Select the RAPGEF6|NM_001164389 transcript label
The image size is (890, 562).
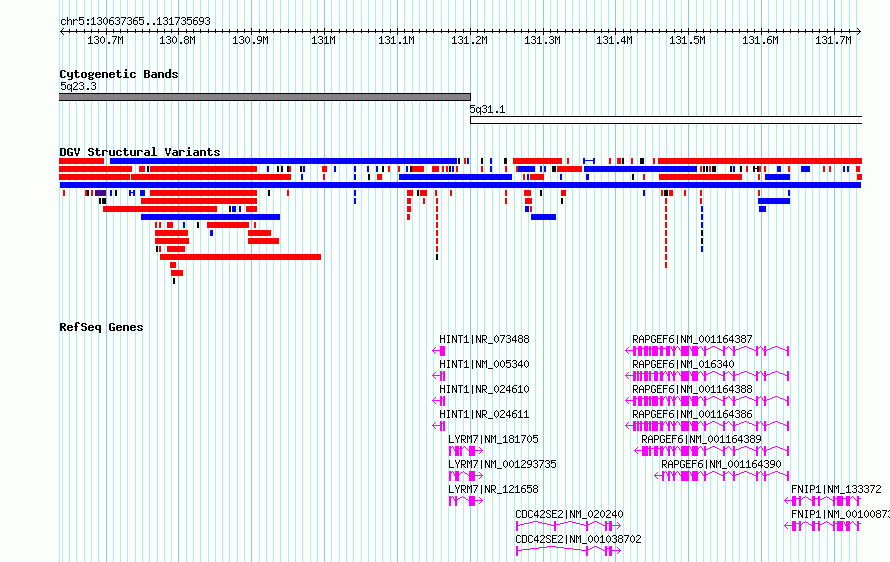[x=702, y=439]
